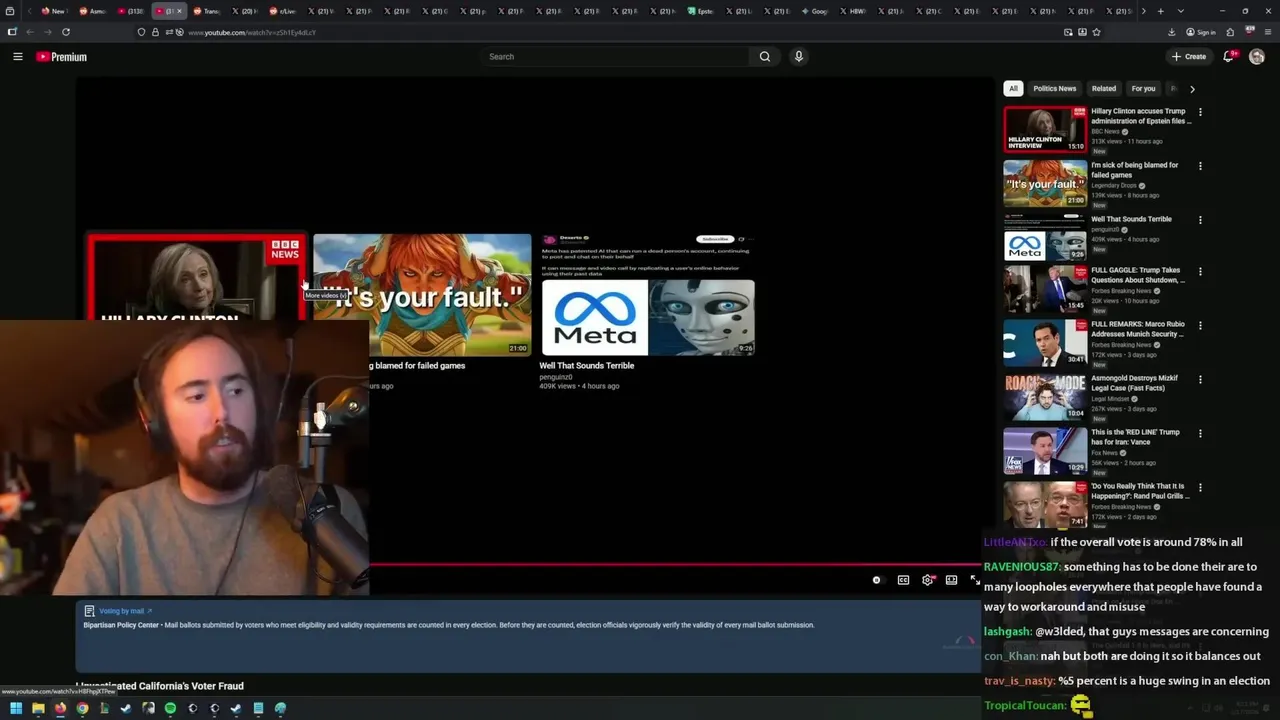Open options for FULL GAGGLE Trump video
Screen dimensions: 1280x720
point(1200,271)
